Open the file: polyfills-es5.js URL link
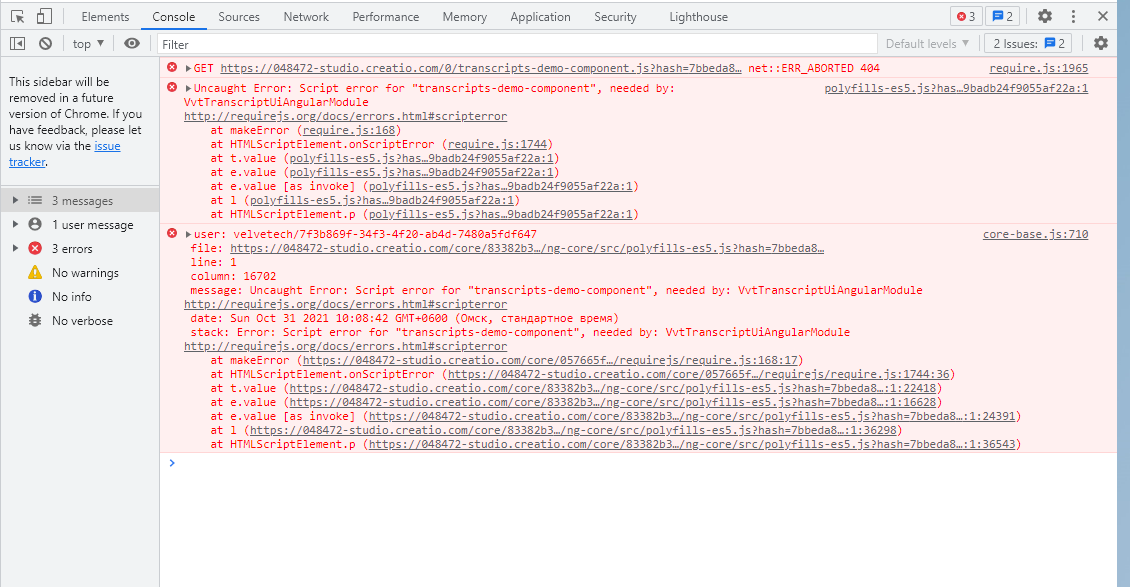 [527, 248]
